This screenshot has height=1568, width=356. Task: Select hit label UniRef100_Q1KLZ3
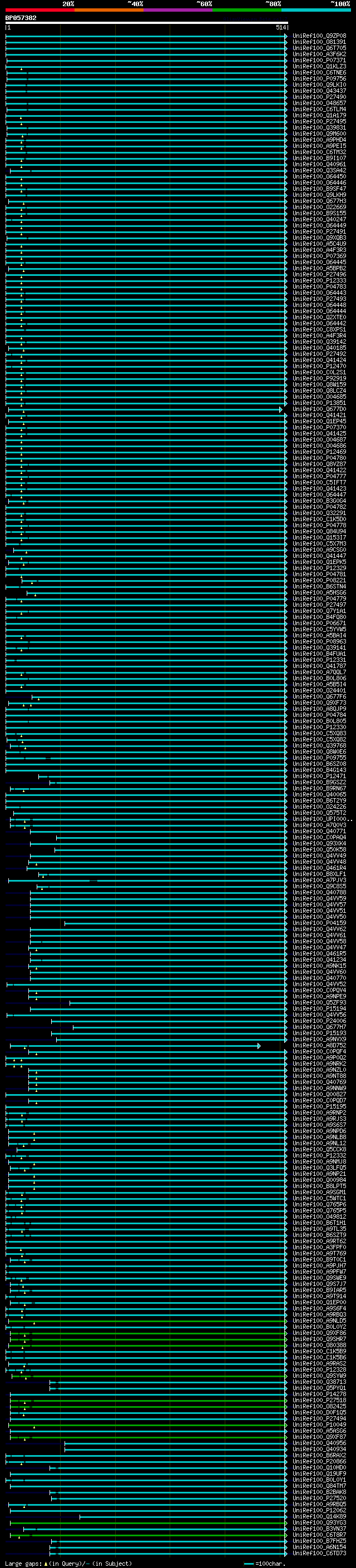[319, 66]
